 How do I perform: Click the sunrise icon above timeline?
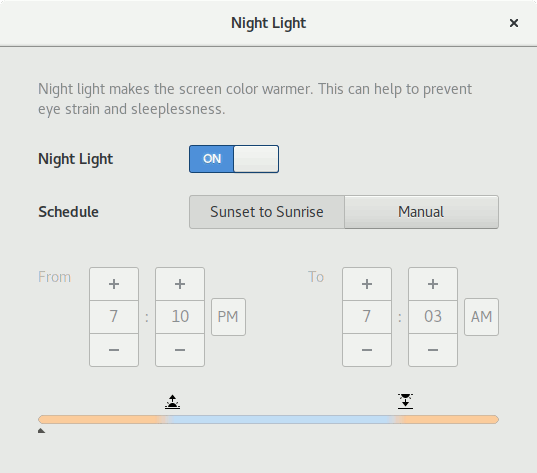click(172, 402)
